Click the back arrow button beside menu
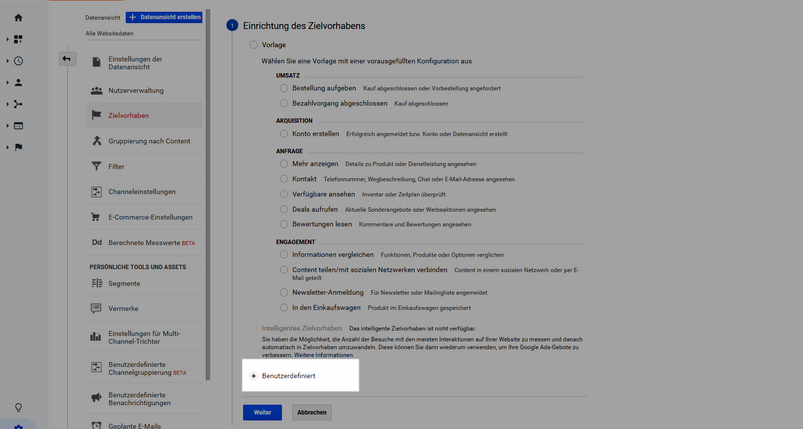The height and width of the screenshot is (429, 803). click(x=67, y=59)
